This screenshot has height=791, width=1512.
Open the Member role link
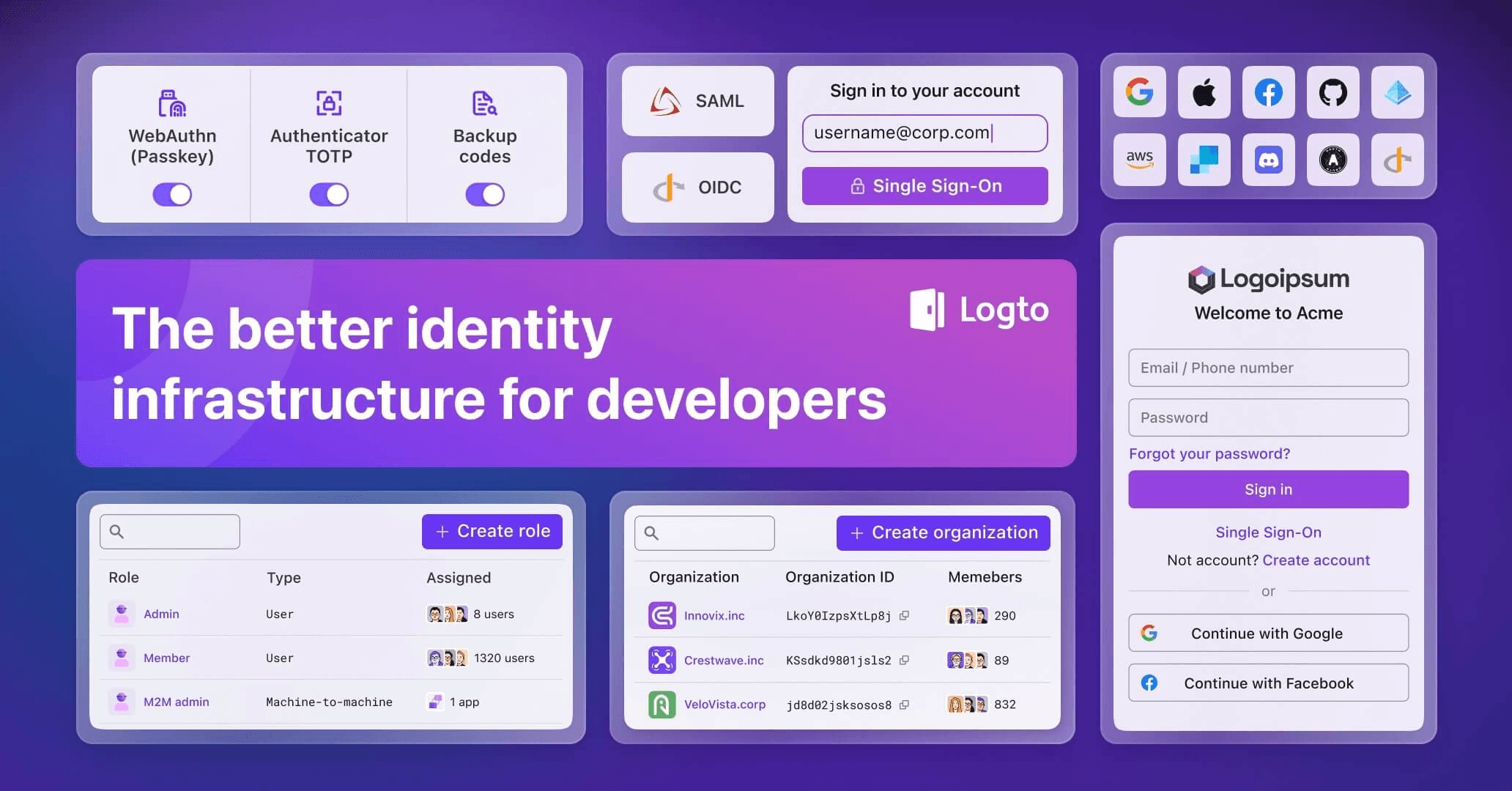(166, 658)
